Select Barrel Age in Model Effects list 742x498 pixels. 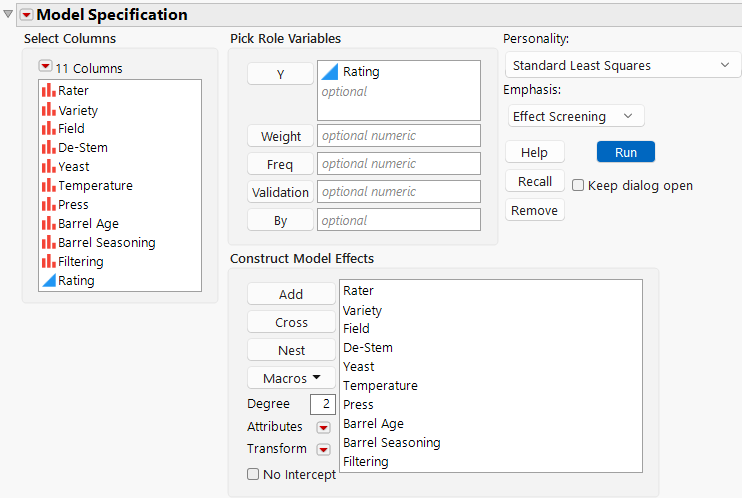coord(372,424)
